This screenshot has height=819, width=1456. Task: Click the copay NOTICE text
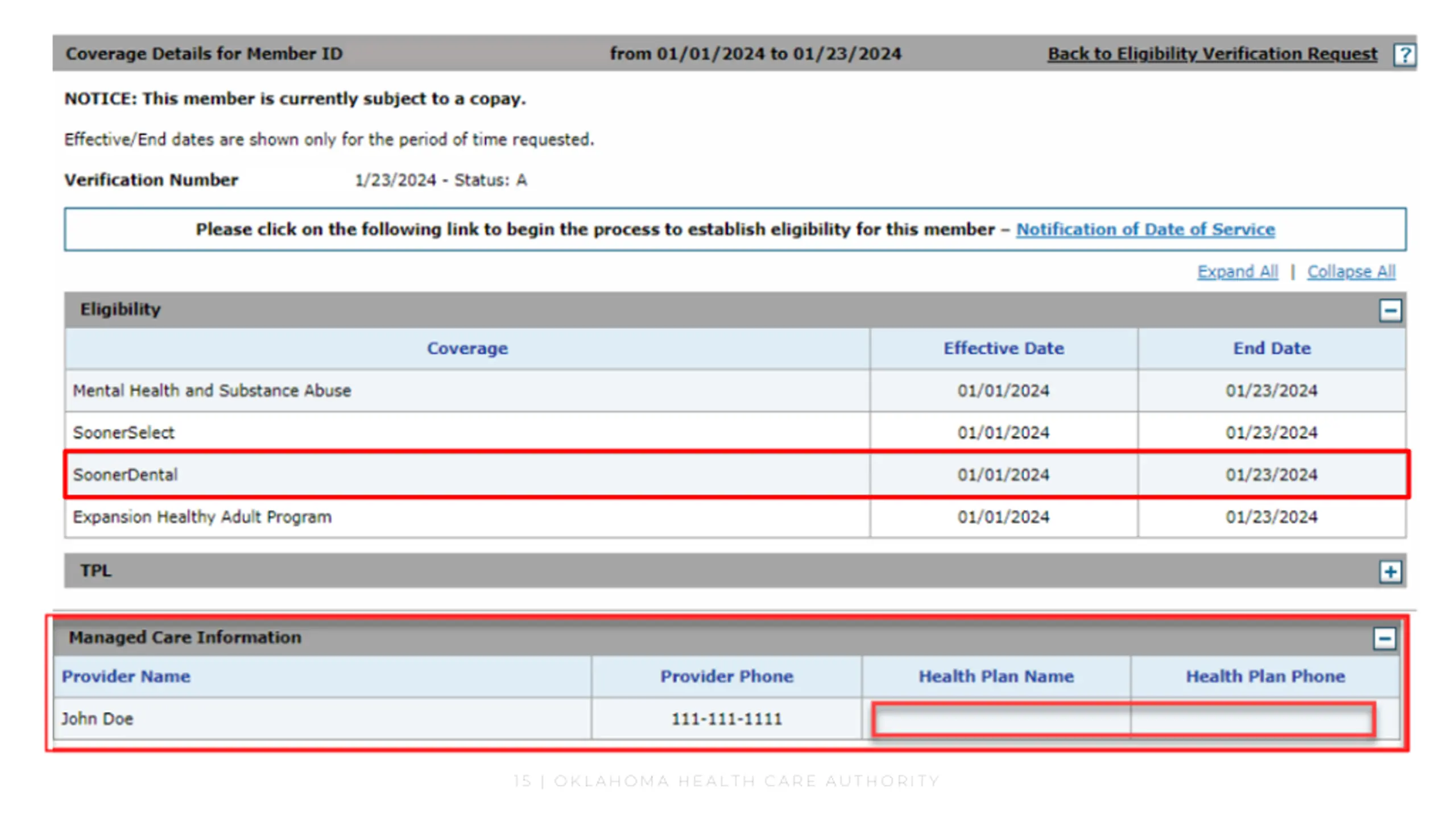pyautogui.click(x=295, y=98)
